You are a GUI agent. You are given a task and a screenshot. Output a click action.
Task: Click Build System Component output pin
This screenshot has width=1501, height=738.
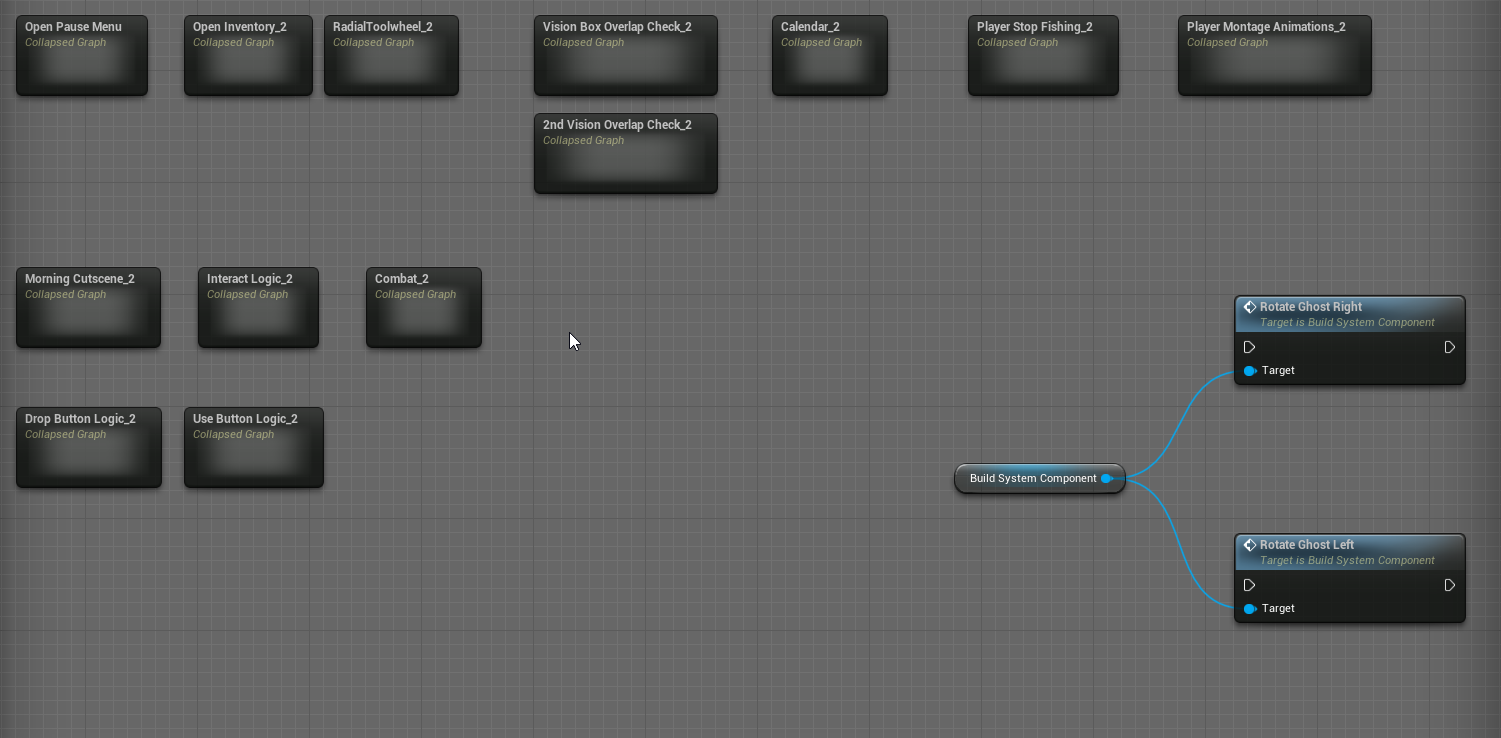tap(1107, 479)
